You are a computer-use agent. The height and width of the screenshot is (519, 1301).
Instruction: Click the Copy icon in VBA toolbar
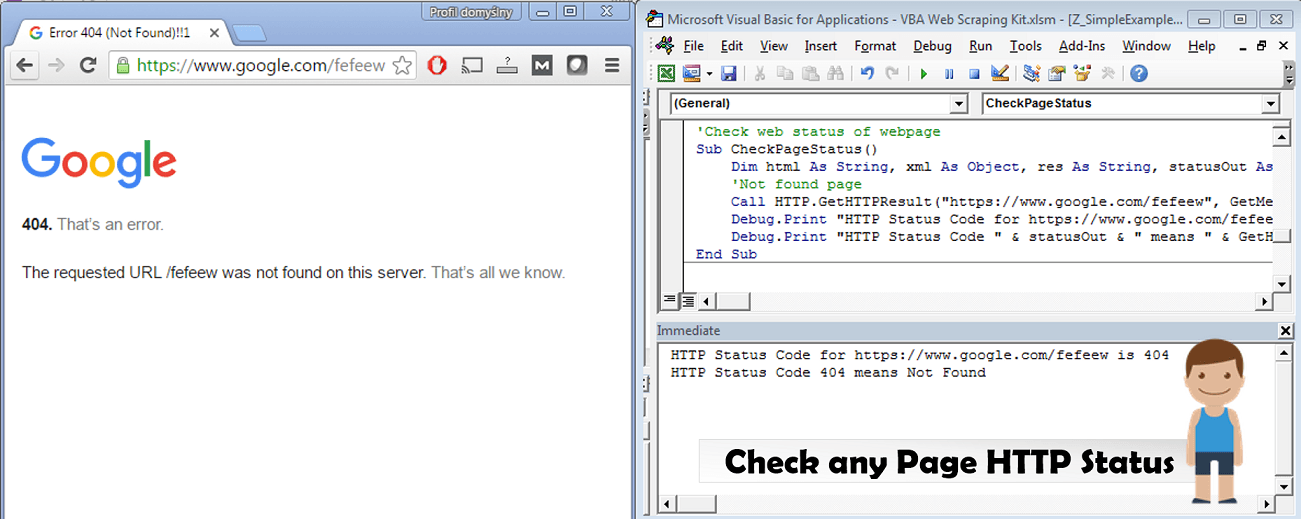pyautogui.click(x=785, y=73)
